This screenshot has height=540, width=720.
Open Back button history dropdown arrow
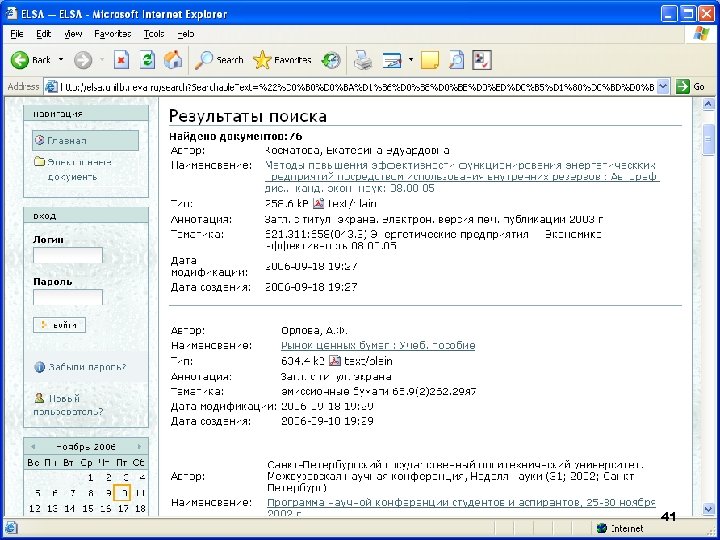click(61, 60)
